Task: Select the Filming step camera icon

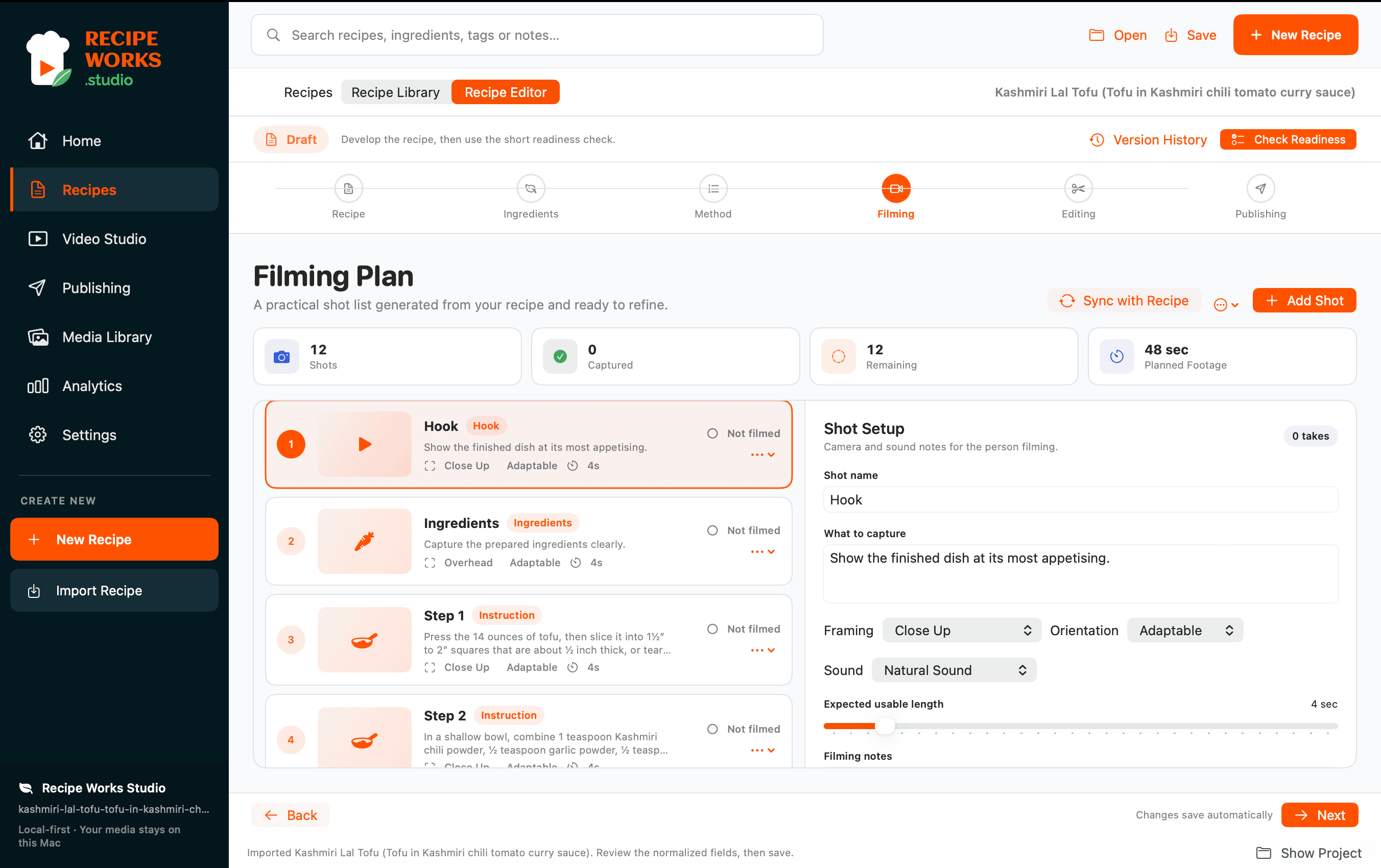Action: [895, 188]
